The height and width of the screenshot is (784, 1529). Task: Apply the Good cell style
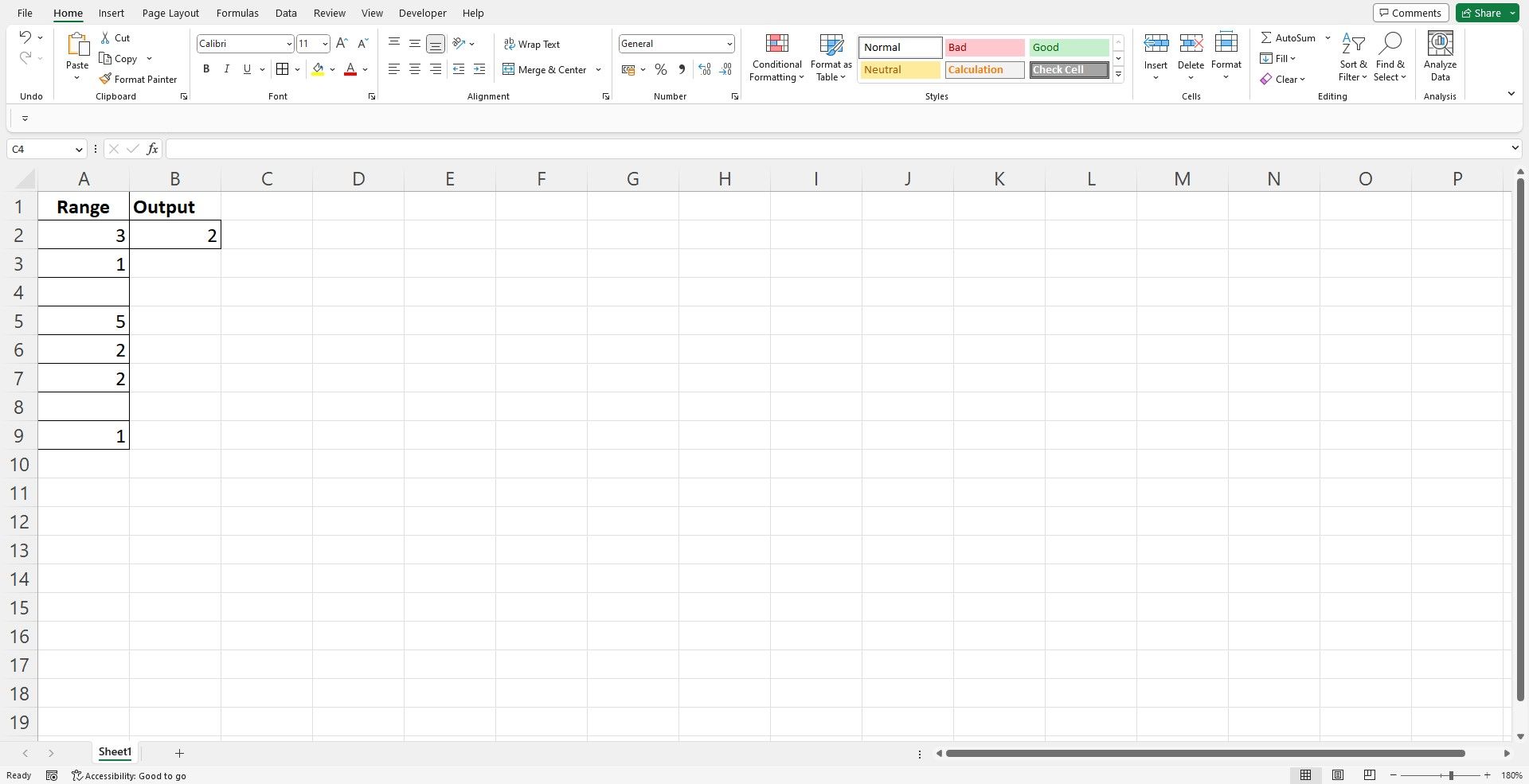[x=1068, y=47]
